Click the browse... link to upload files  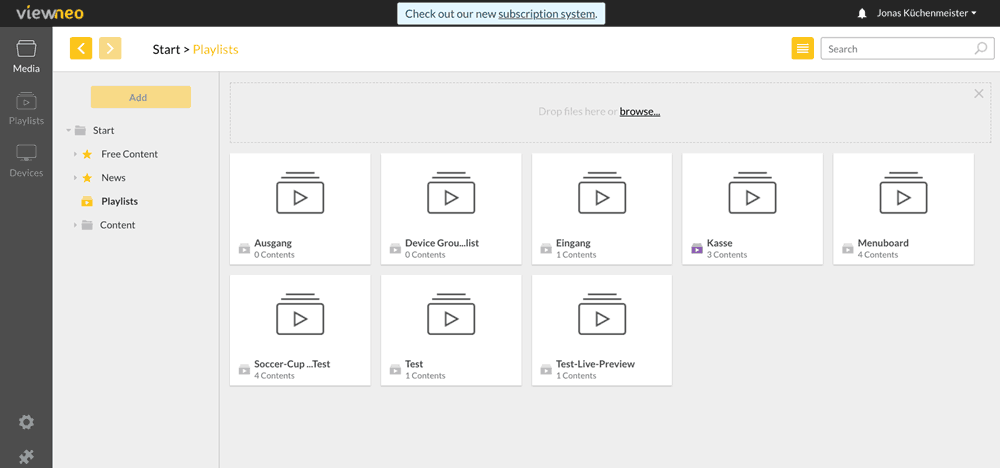pos(640,112)
